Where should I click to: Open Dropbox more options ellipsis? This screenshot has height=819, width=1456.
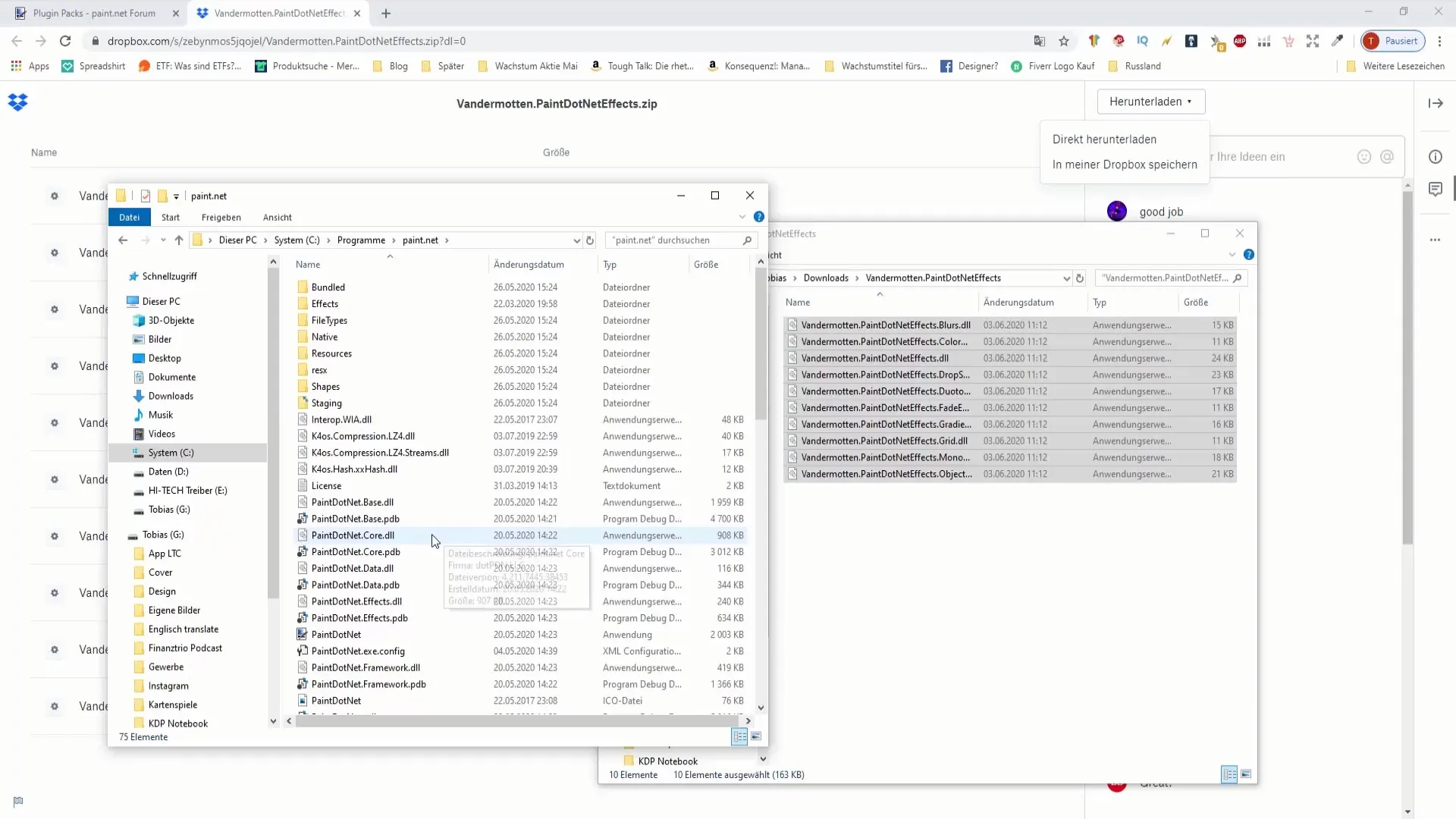coord(1435,240)
